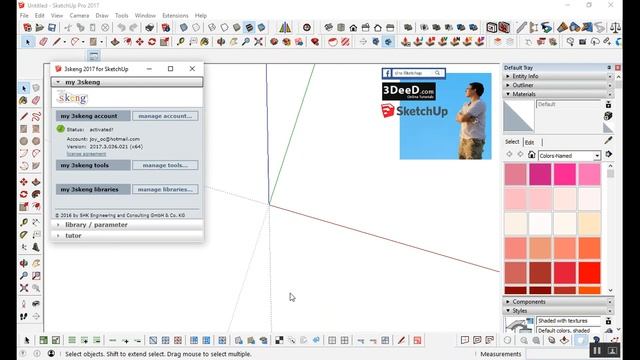Open the Draw menu
This screenshot has width=640, height=360.
pos(102,16)
